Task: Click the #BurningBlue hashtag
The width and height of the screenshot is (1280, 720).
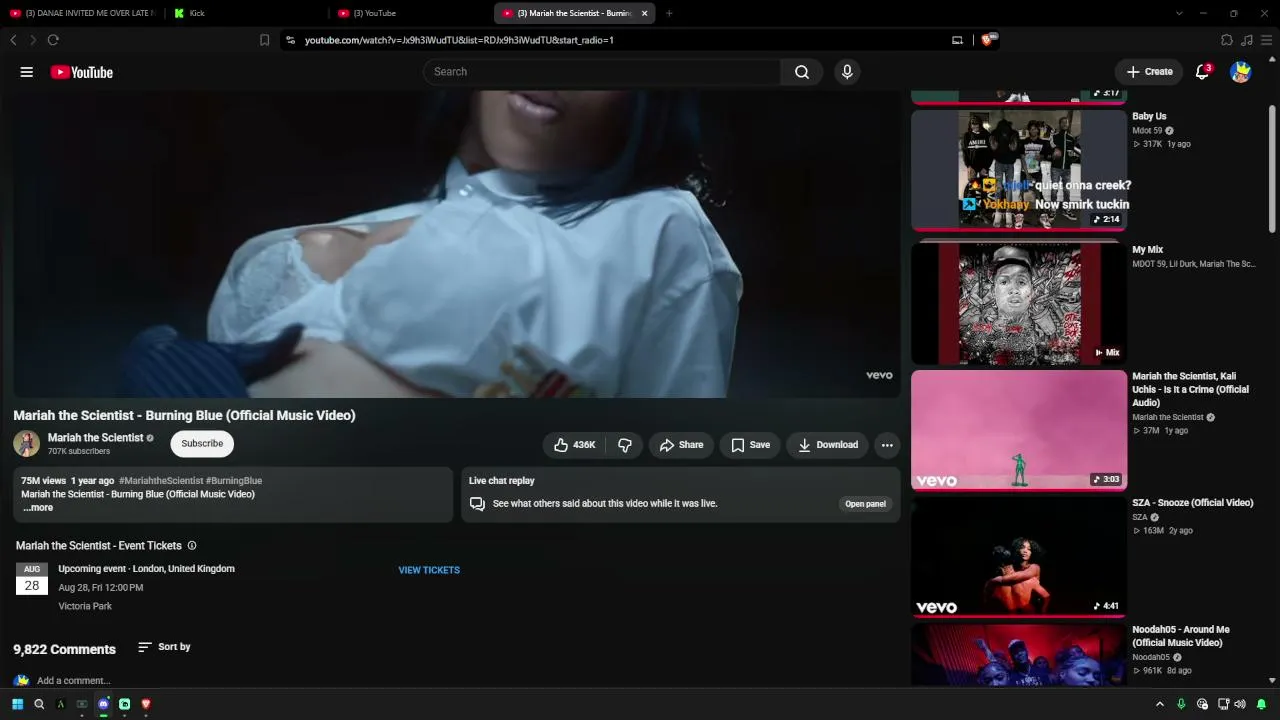Action: coord(234,481)
